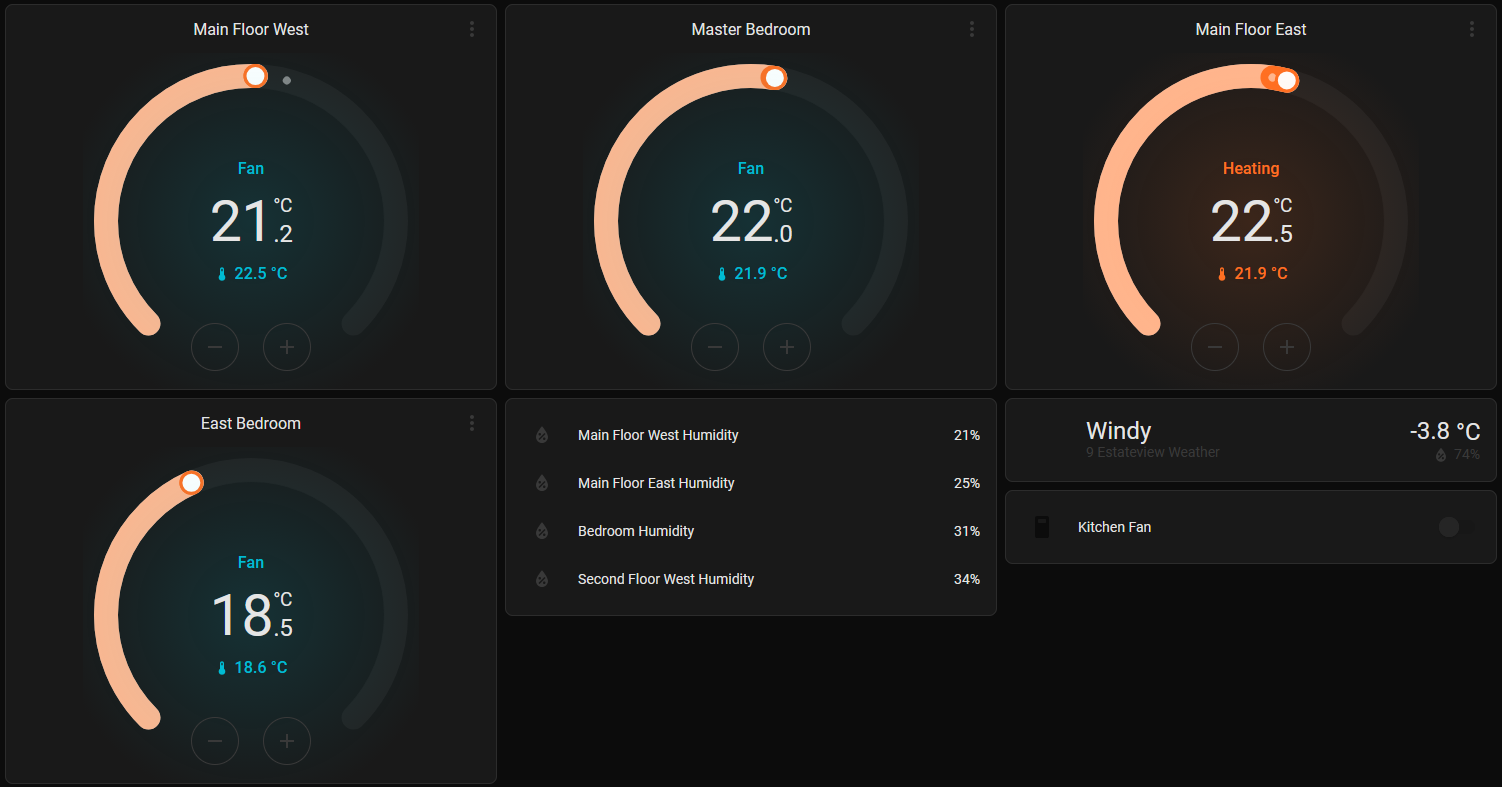This screenshot has height=787, width=1502.
Task: Open the Main Floor West options menu
Action: 471,29
